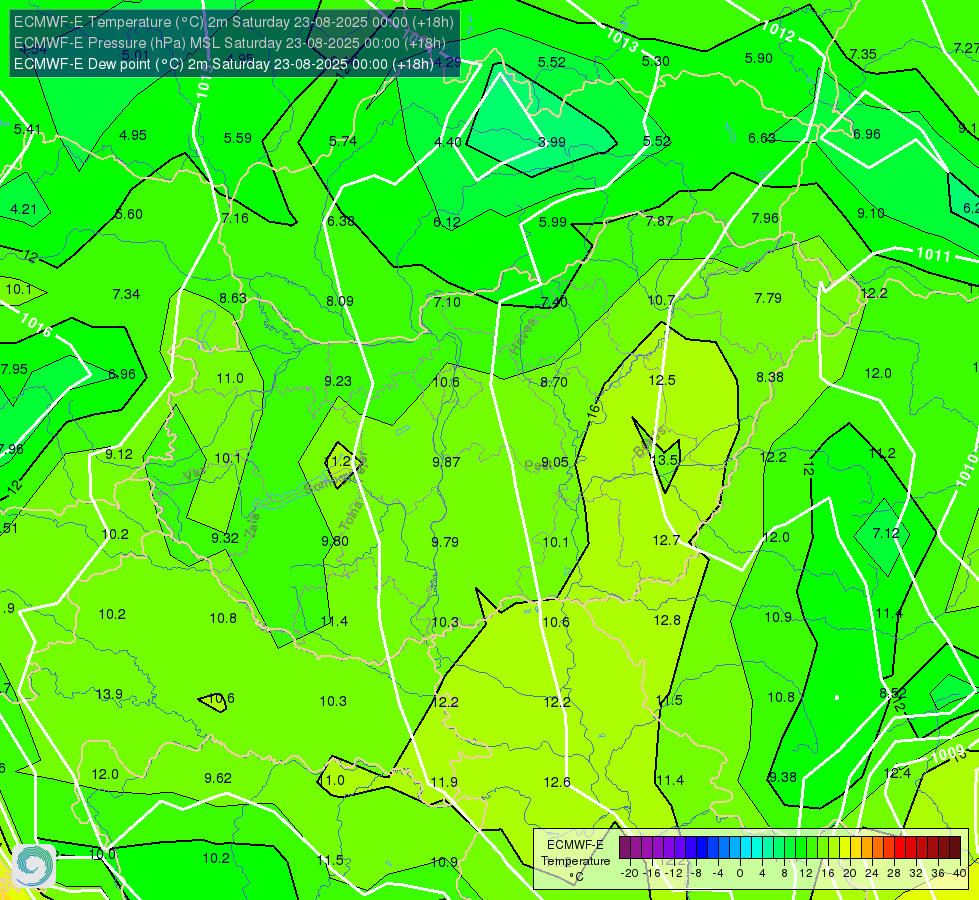Click the 5.41 dew point value
Image resolution: width=979 pixels, height=900 pixels.
tap(27, 129)
